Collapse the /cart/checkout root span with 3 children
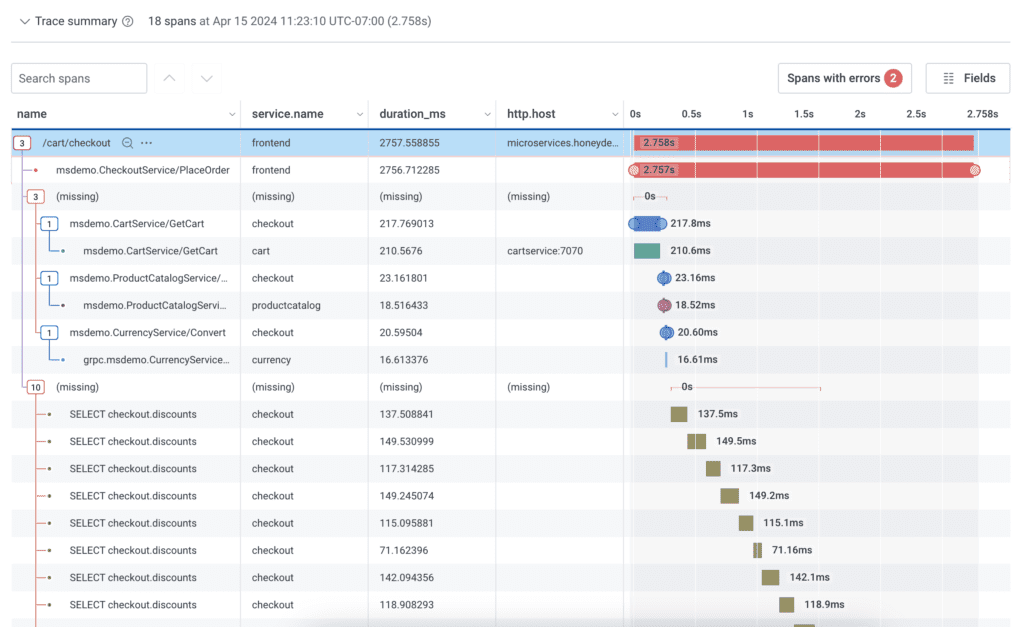1024x627 pixels. 20,143
